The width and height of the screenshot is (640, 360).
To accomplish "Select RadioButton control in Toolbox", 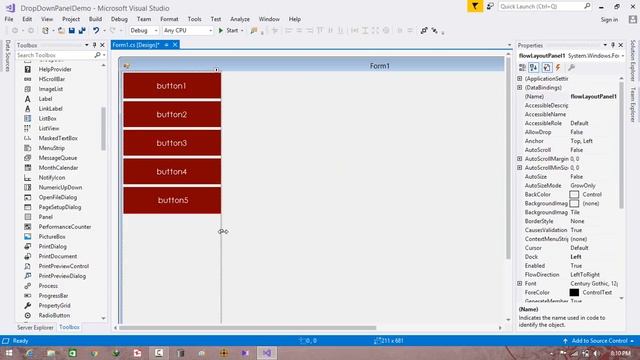I will click(54, 315).
